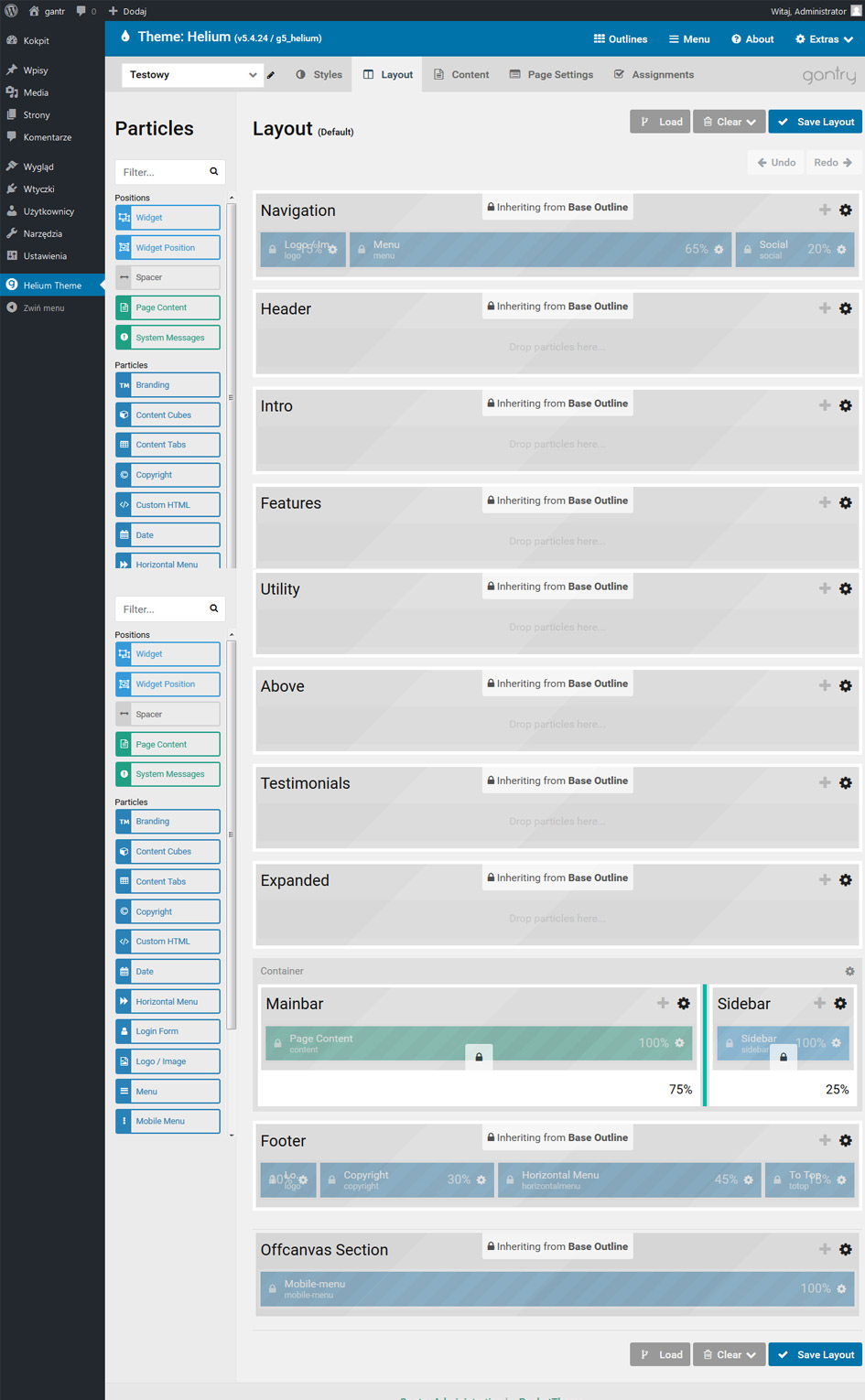865x1400 pixels.
Task: Open the WordPress logo menu
Action: 11,11
